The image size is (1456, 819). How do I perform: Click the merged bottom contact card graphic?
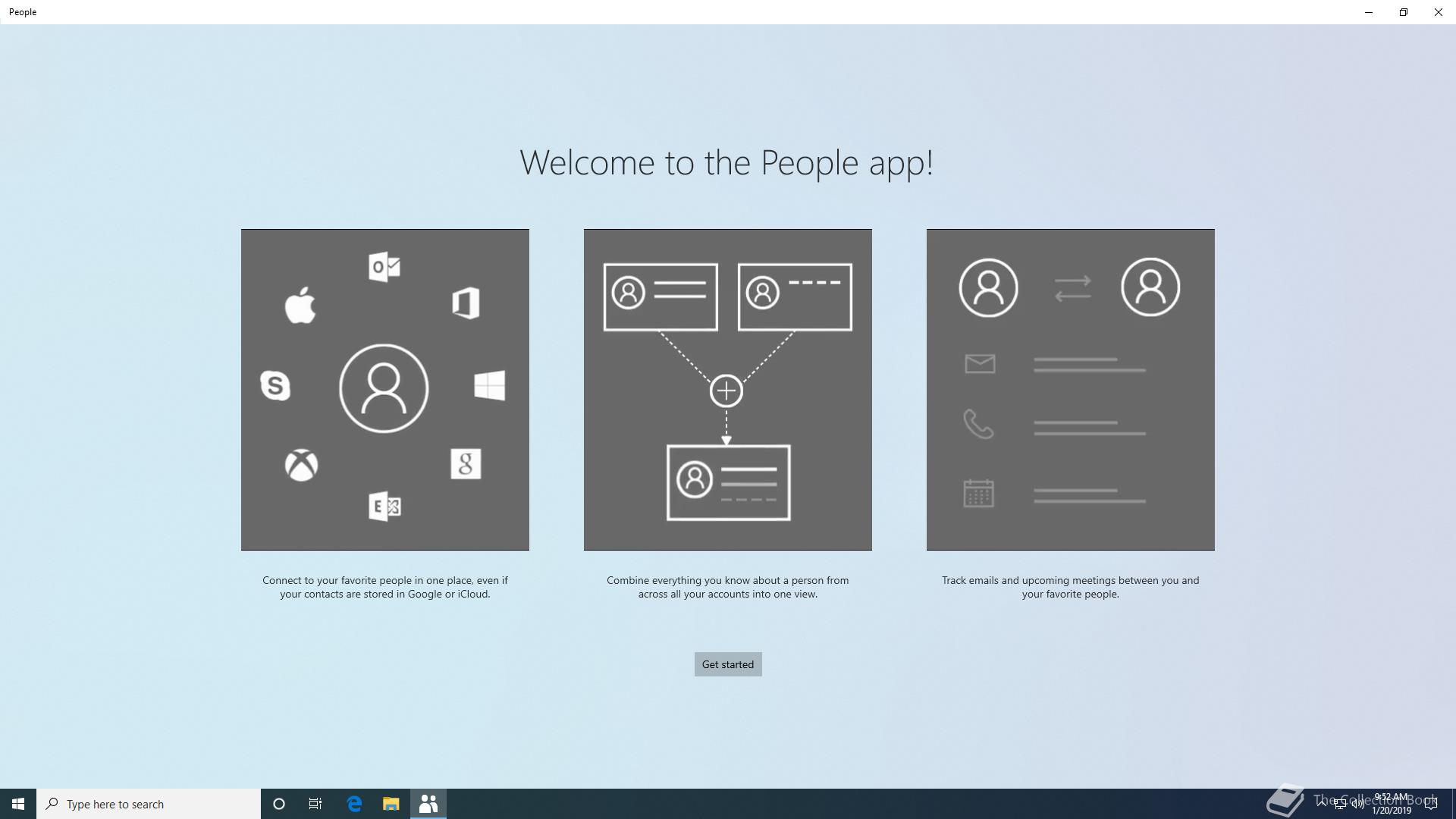click(728, 483)
